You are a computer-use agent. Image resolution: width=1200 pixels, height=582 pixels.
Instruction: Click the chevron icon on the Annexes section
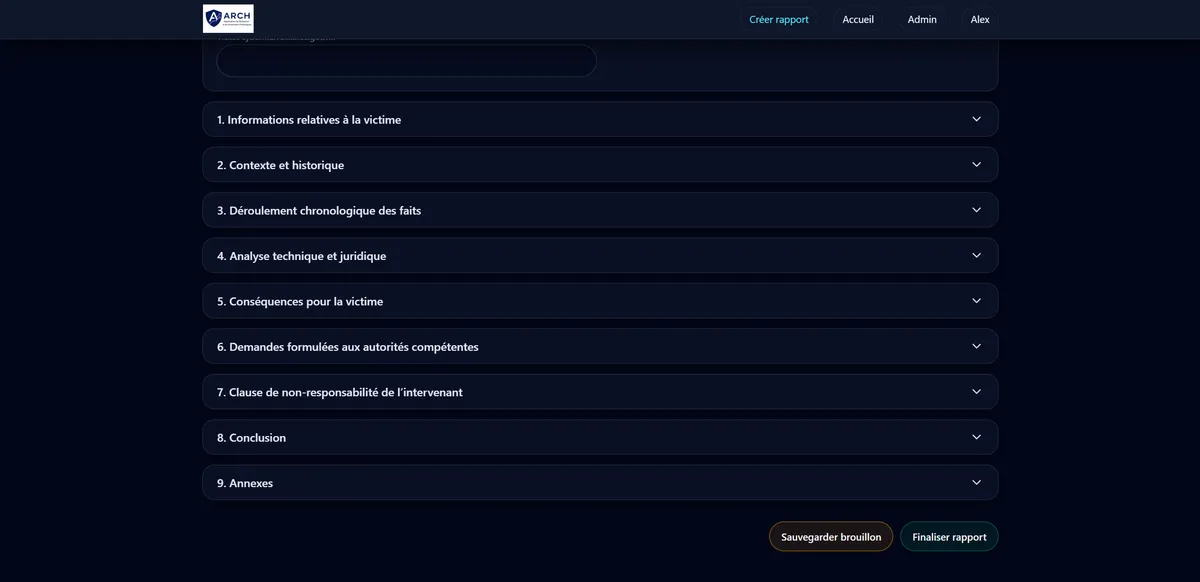click(x=976, y=481)
